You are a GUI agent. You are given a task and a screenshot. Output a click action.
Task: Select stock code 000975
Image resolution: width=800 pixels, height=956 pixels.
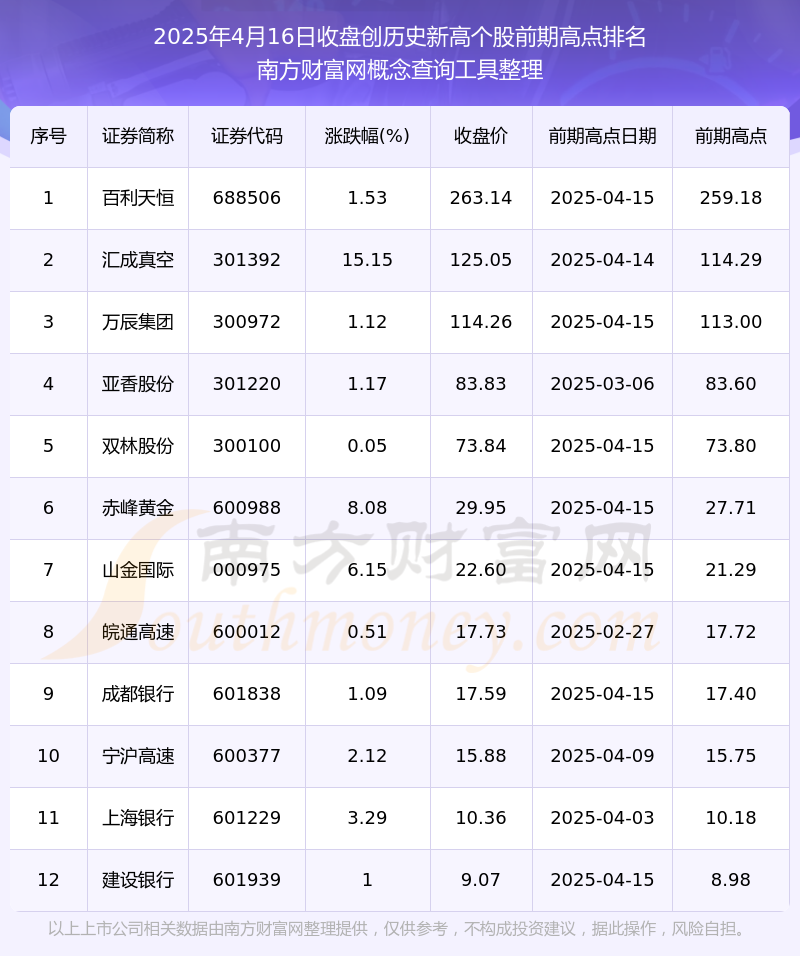coord(247,570)
